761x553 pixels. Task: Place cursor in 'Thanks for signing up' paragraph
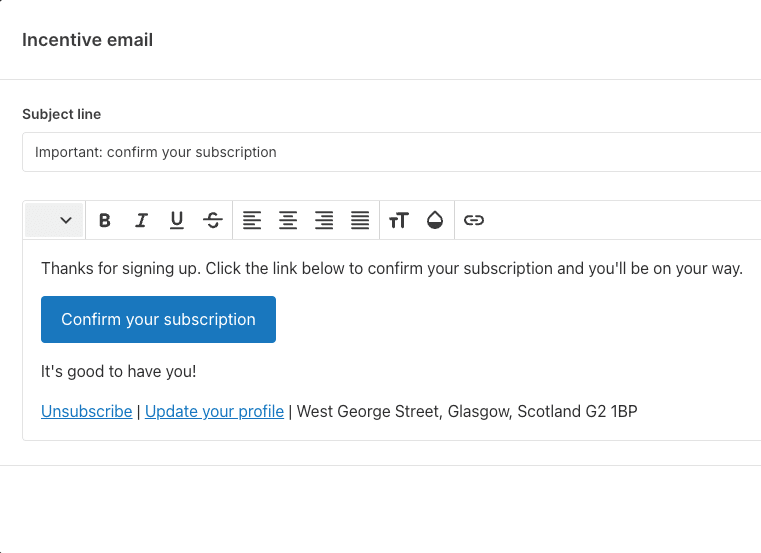(x=392, y=268)
